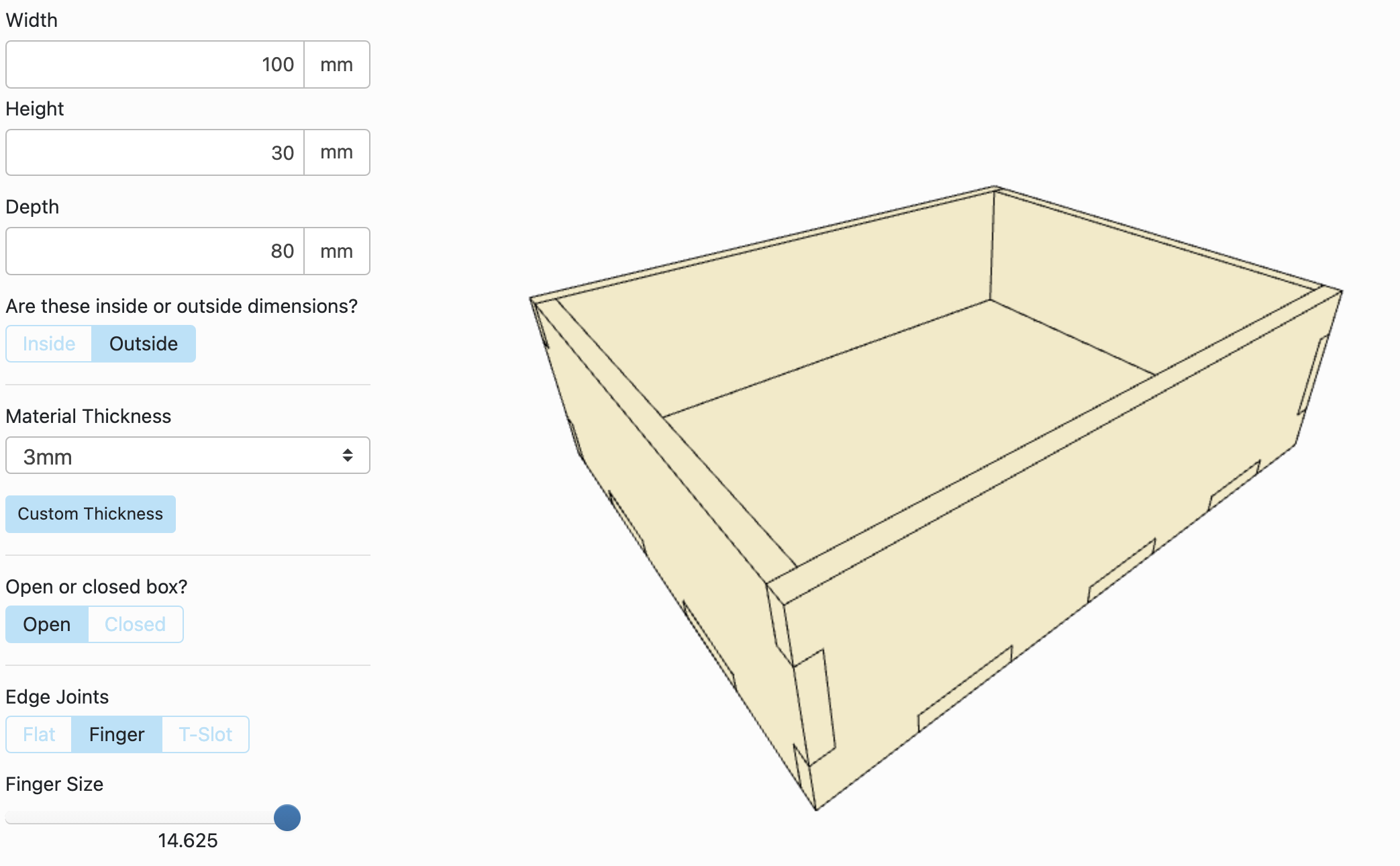Click the 'Material Thickness' label
The width and height of the screenshot is (1400, 866).
(x=89, y=416)
